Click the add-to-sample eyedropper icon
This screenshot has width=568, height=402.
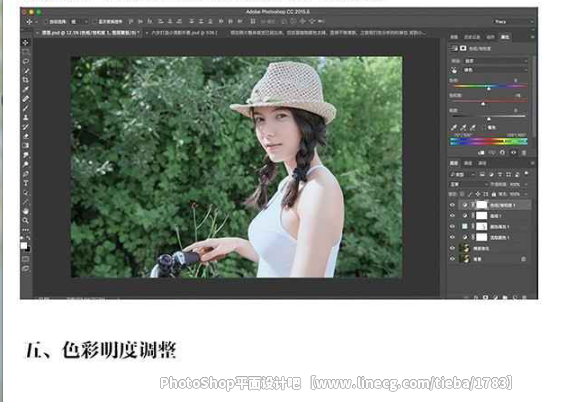pos(463,127)
